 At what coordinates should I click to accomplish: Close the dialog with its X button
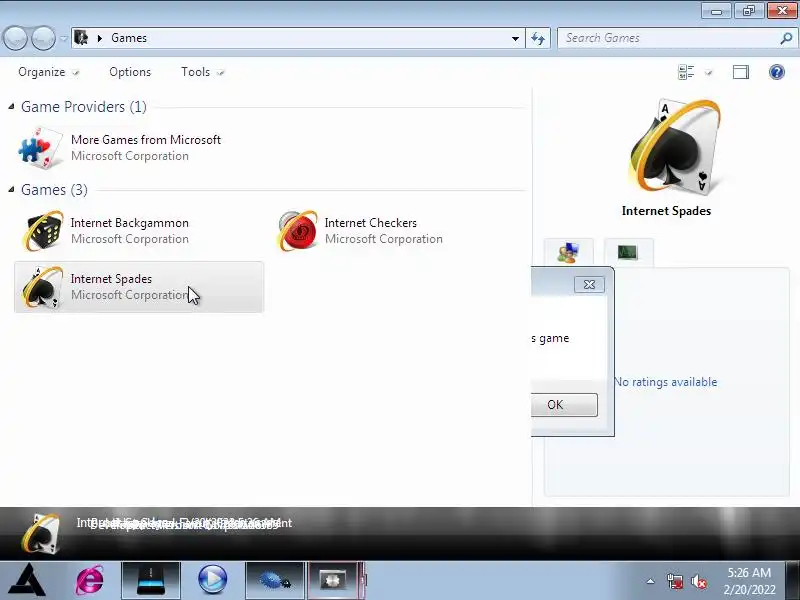(589, 284)
